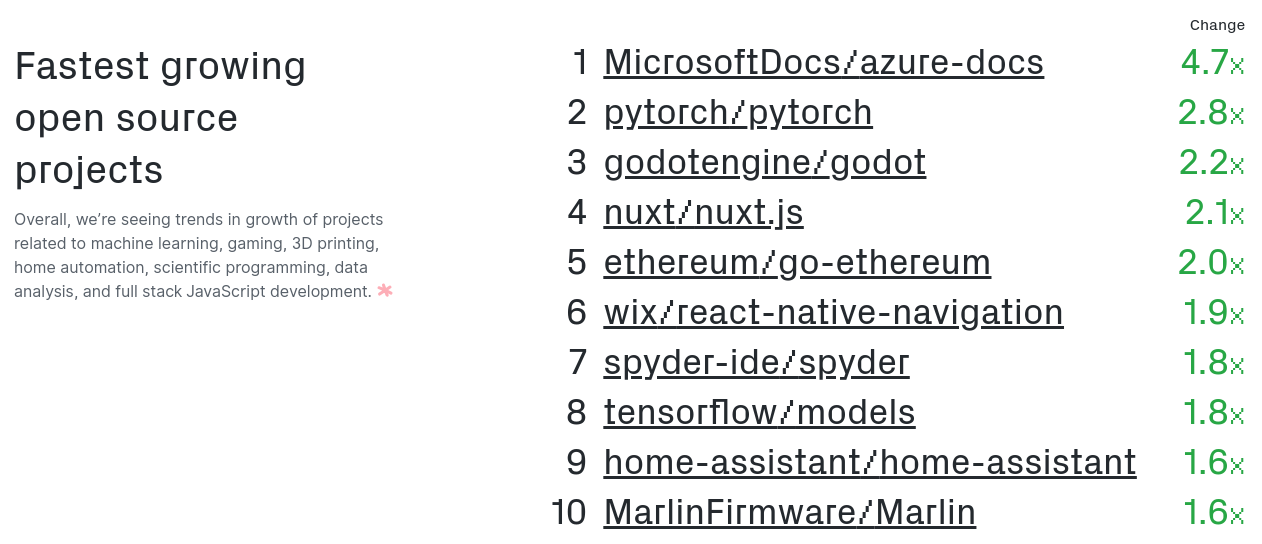Screen dimensions: 1262x544
Task: Open the wix/react-native-navigation link
Action: [x=833, y=312]
